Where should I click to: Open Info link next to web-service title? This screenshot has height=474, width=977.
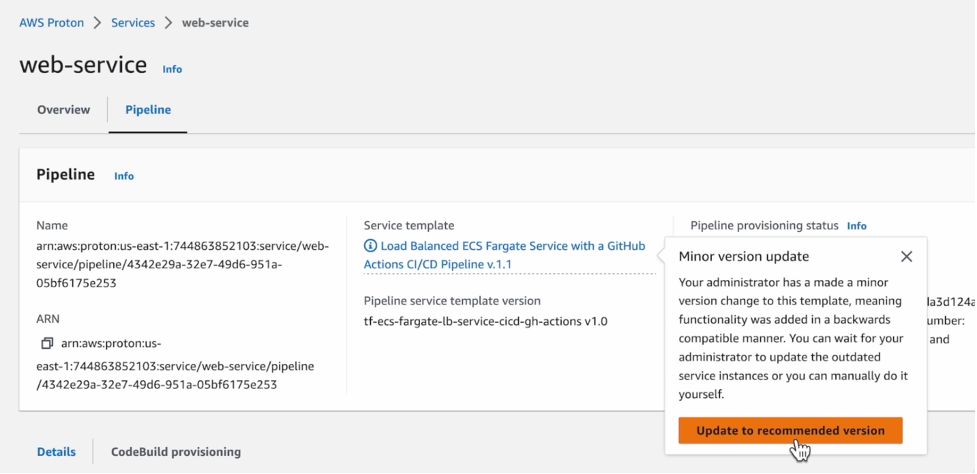pyautogui.click(x=172, y=69)
